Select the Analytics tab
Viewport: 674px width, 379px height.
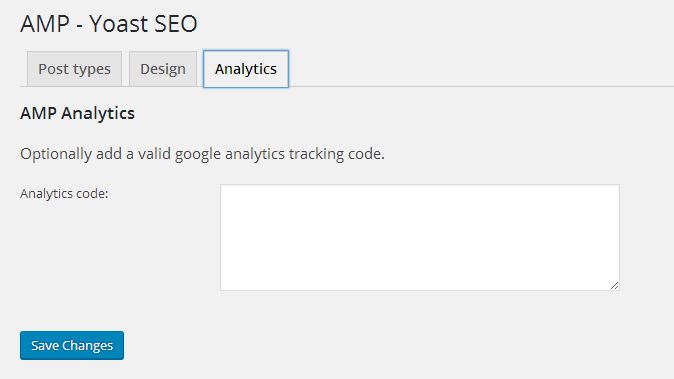pos(246,69)
